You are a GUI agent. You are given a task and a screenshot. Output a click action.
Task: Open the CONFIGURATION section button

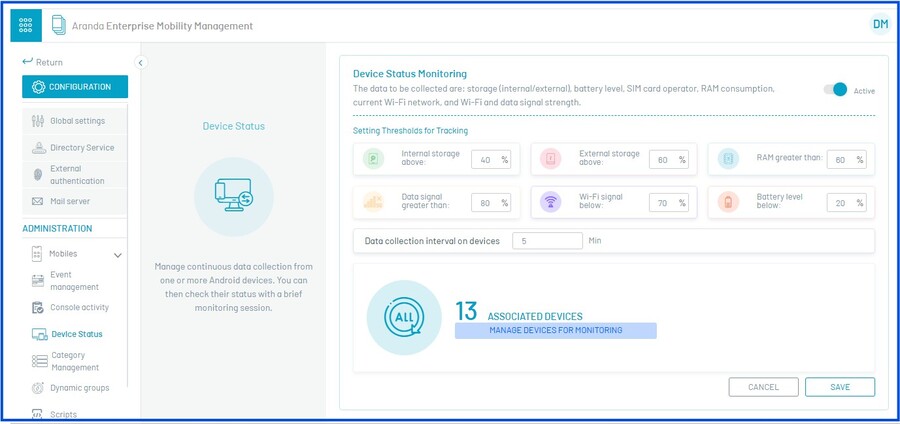point(75,87)
